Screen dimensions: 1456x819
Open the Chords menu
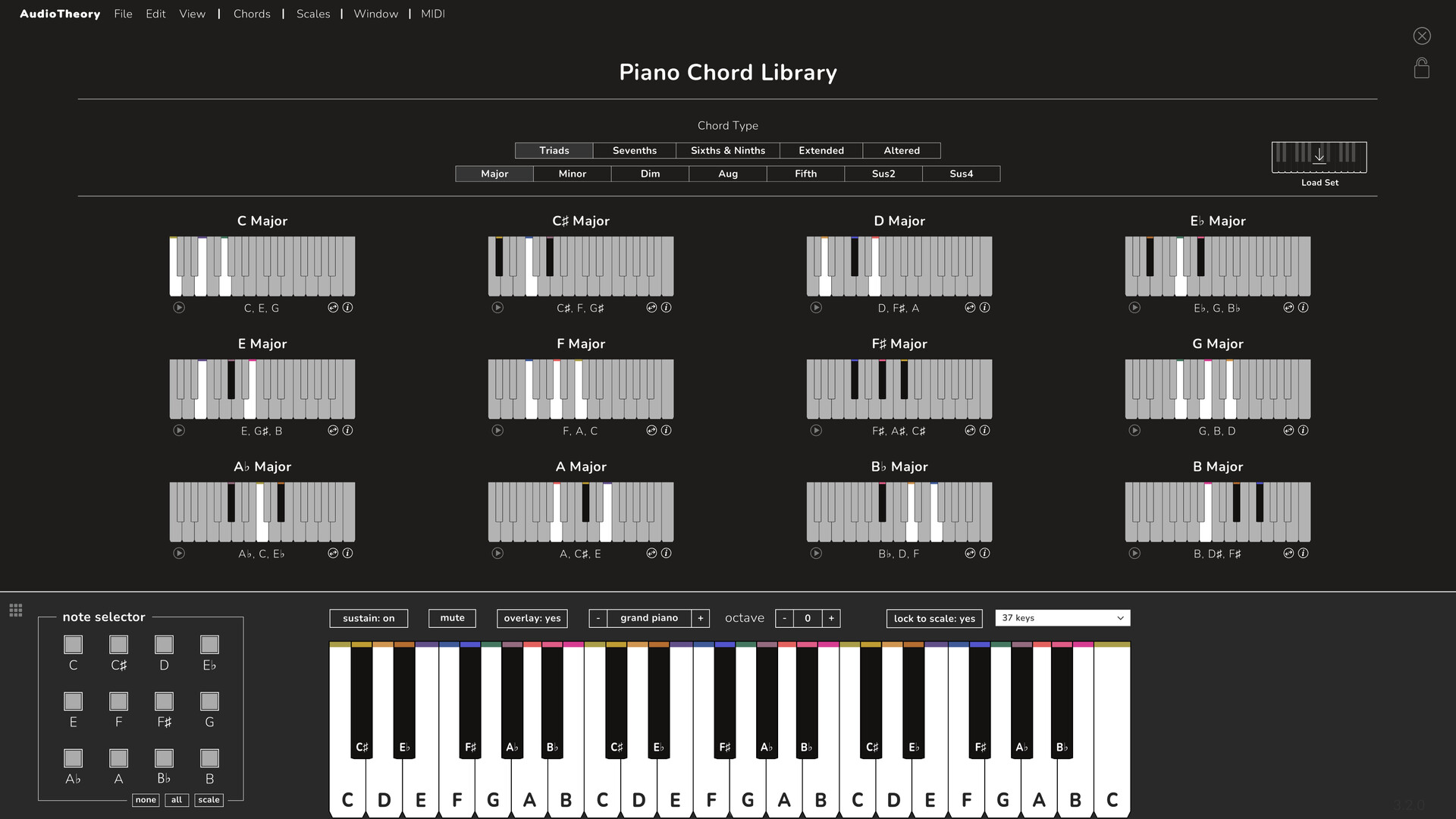coord(252,14)
